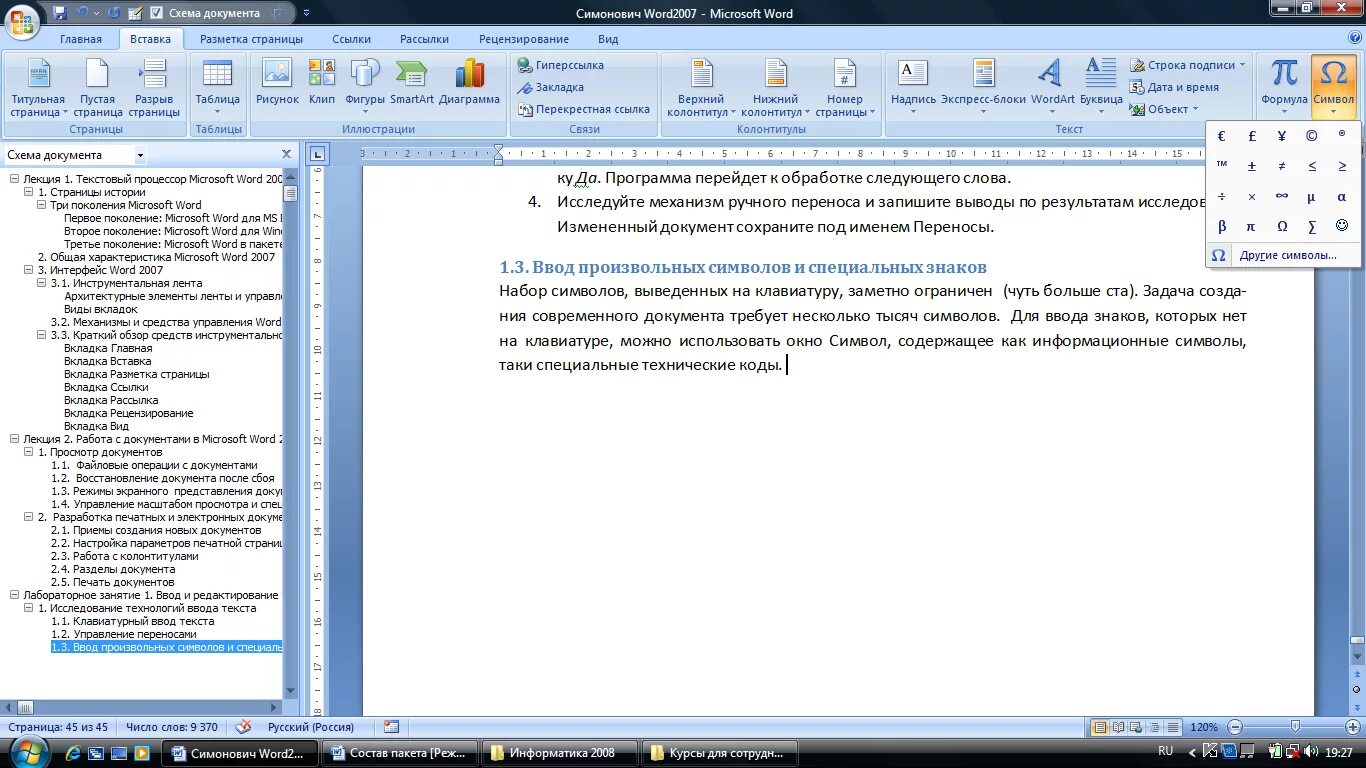Add a bookmark (Закладка)

[x=550, y=87]
